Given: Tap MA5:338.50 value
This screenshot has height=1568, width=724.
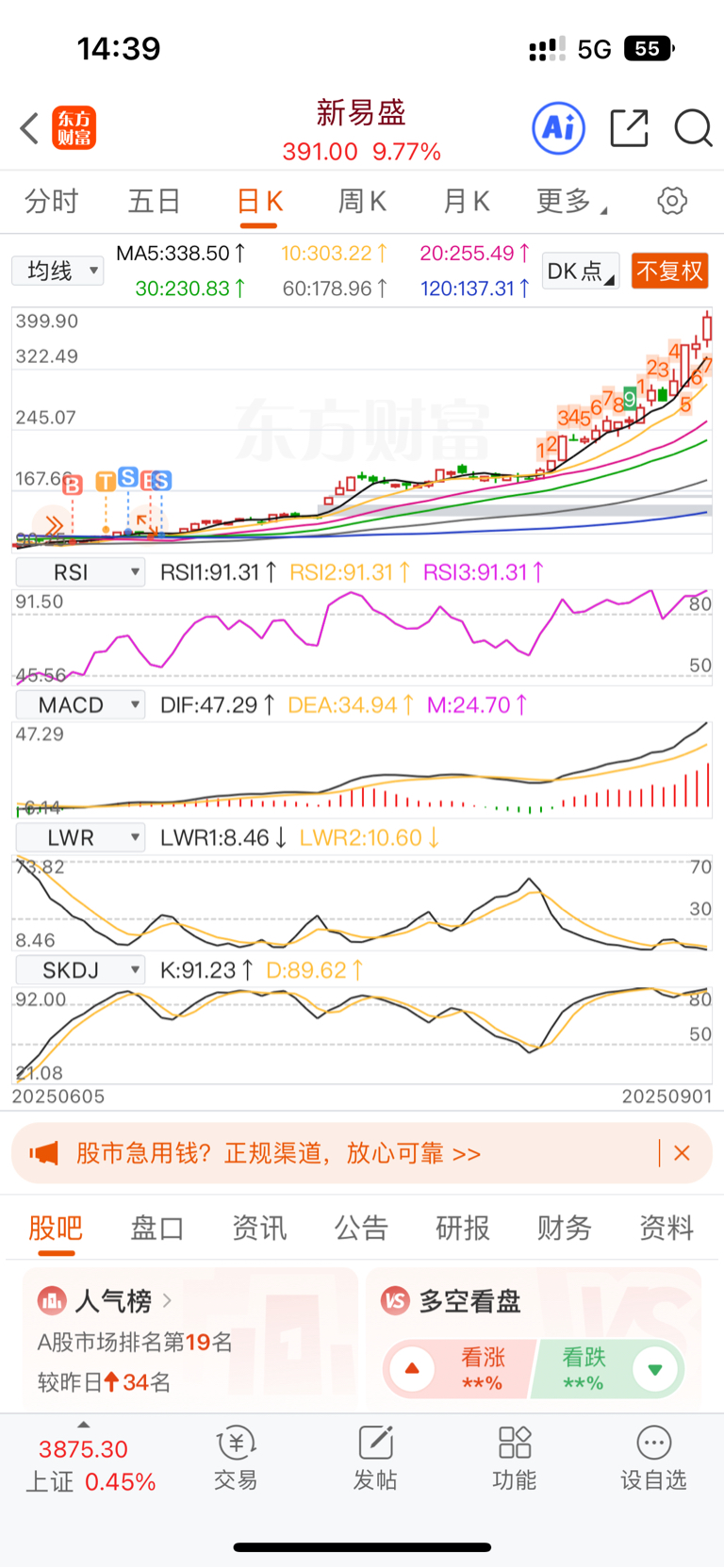Looking at the screenshot, I should 181,254.
